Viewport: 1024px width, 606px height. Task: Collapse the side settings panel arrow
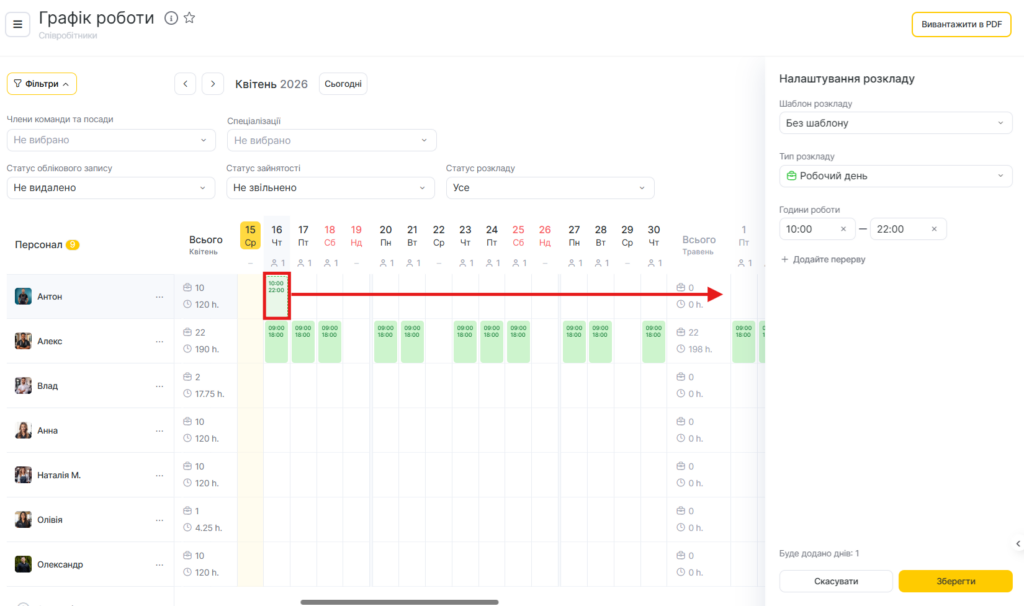pos(1018,543)
